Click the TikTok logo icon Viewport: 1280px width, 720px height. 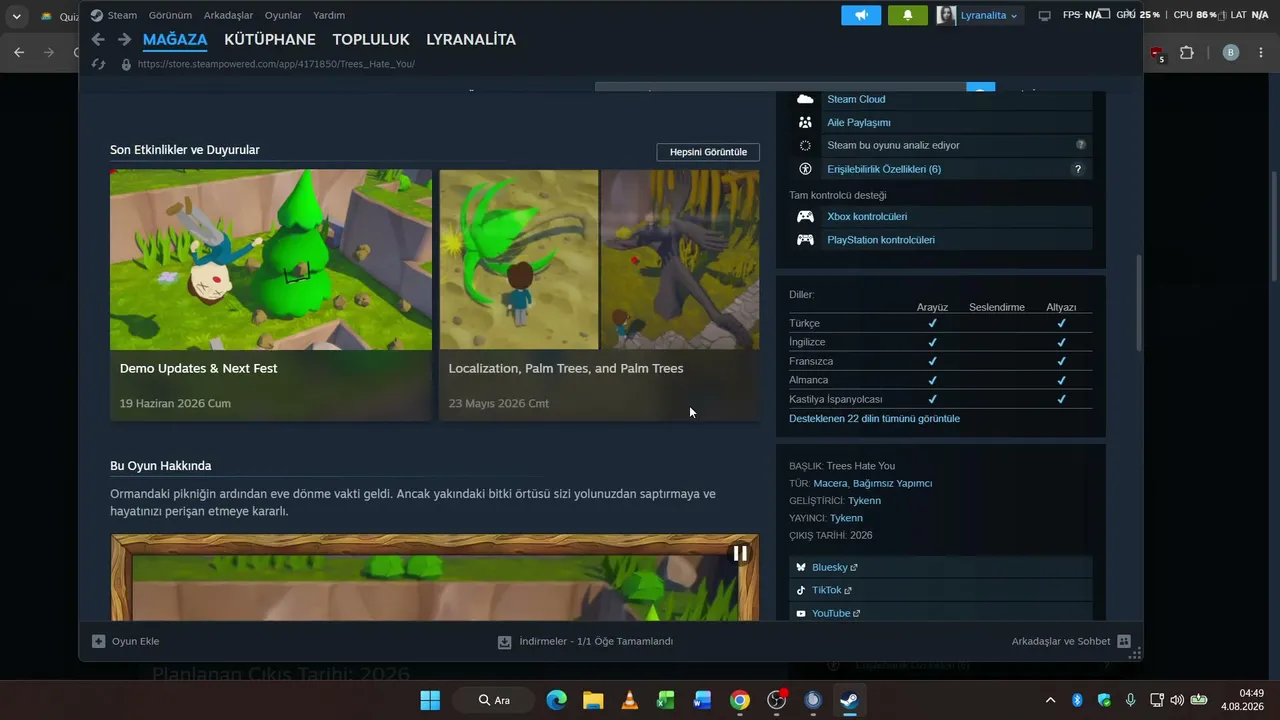coord(801,590)
